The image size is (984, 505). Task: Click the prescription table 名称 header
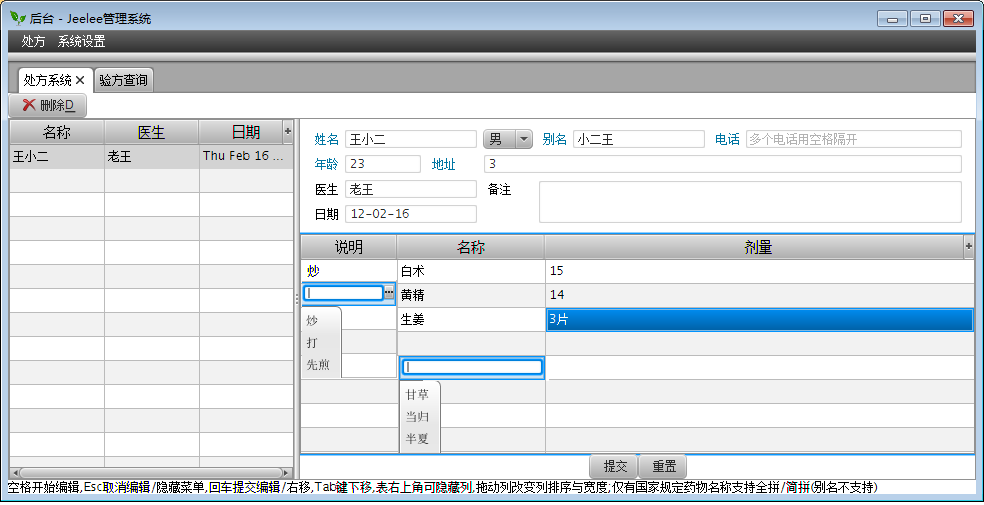coord(471,247)
